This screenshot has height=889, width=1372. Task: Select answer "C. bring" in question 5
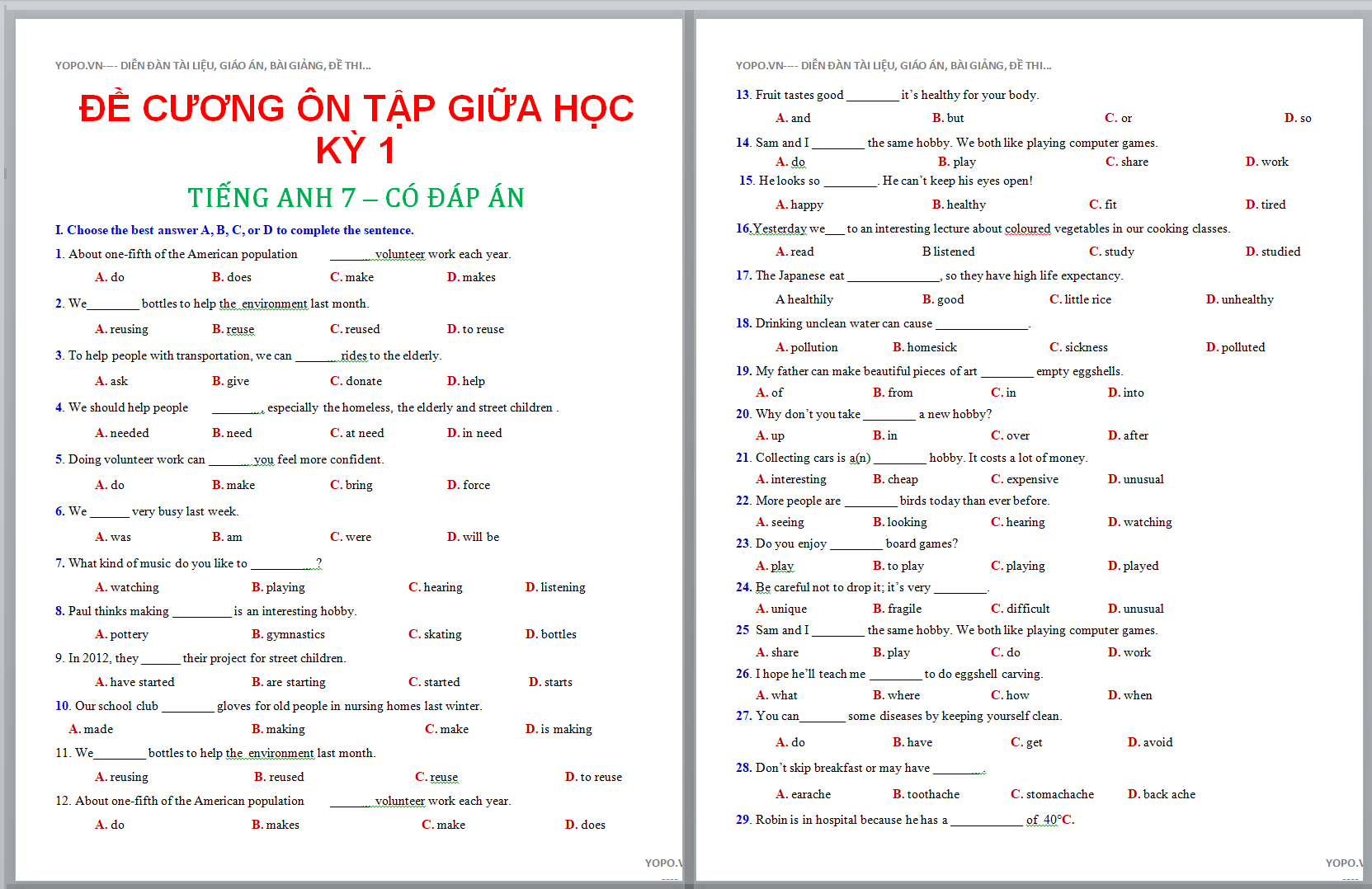(x=351, y=485)
